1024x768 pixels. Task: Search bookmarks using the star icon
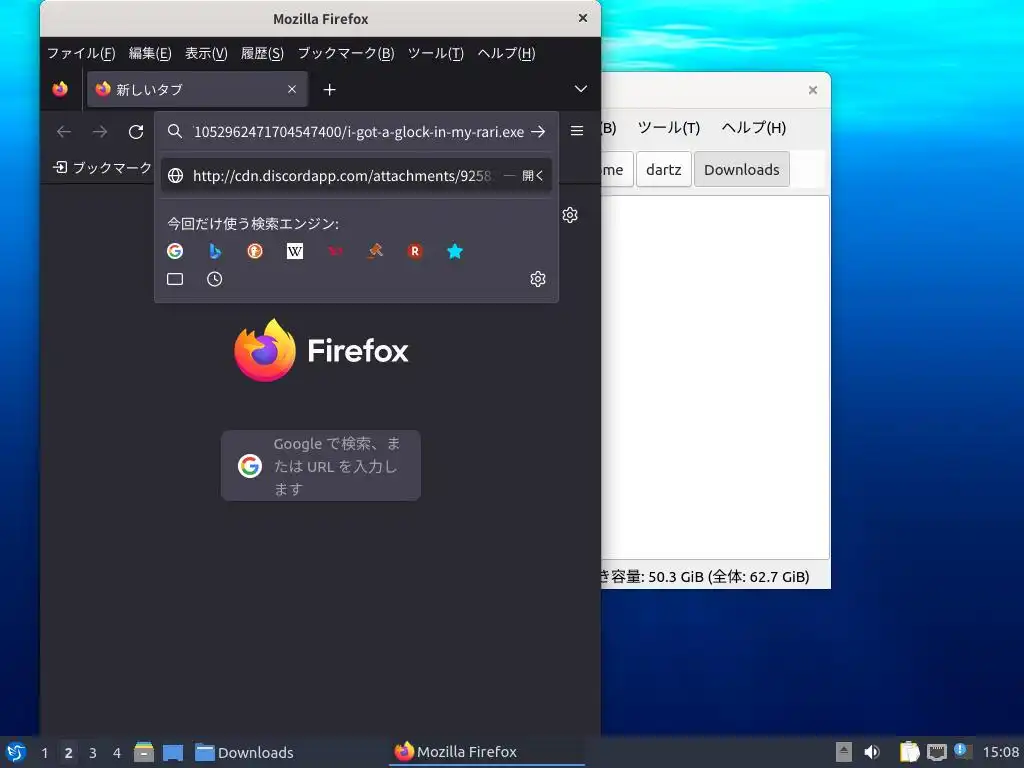[455, 251]
